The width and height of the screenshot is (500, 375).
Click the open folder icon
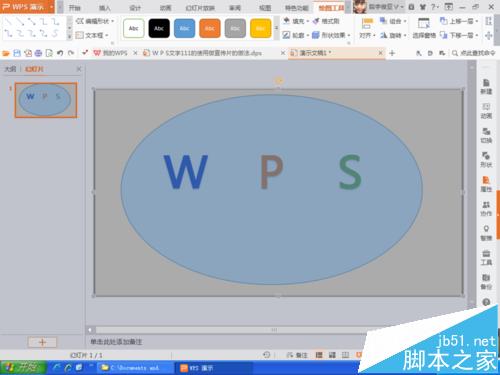(6, 53)
